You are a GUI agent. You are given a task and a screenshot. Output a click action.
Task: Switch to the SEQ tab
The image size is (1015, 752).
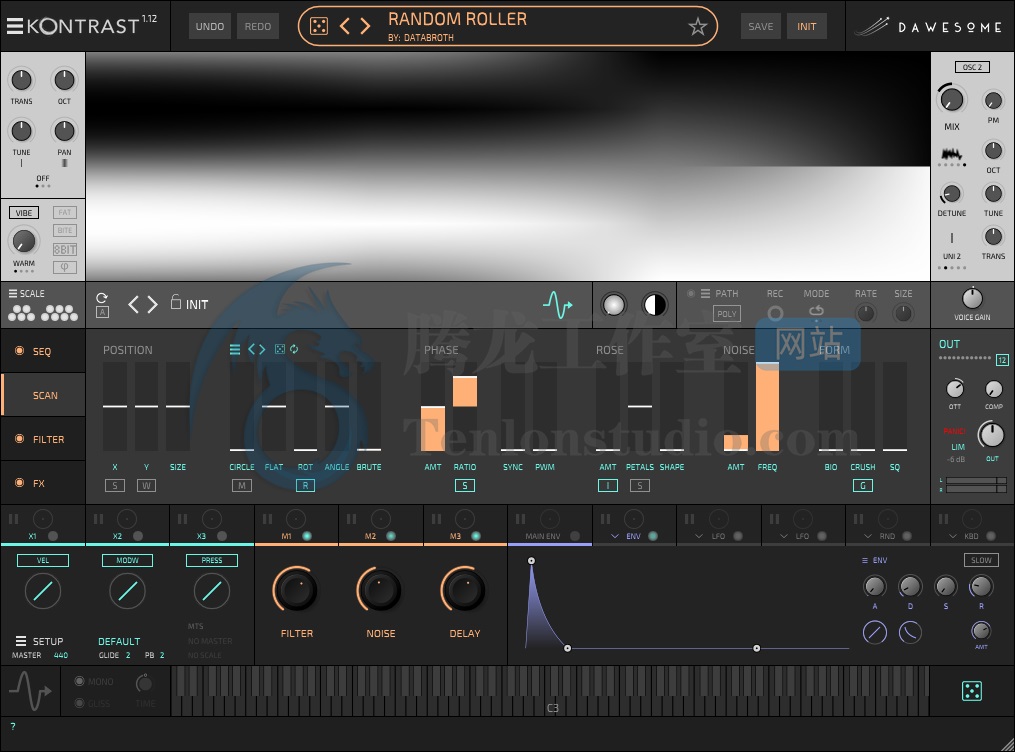pyautogui.click(x=42, y=351)
